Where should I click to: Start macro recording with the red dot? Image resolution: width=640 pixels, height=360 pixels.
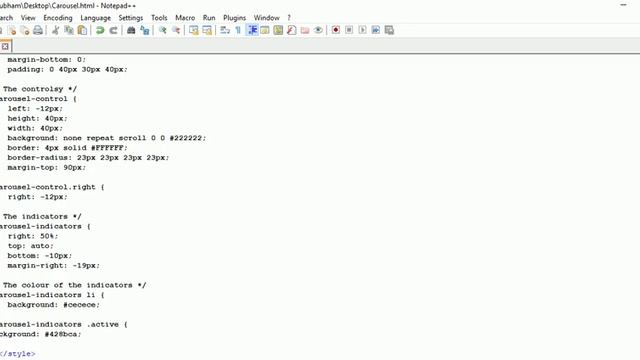[336, 30]
